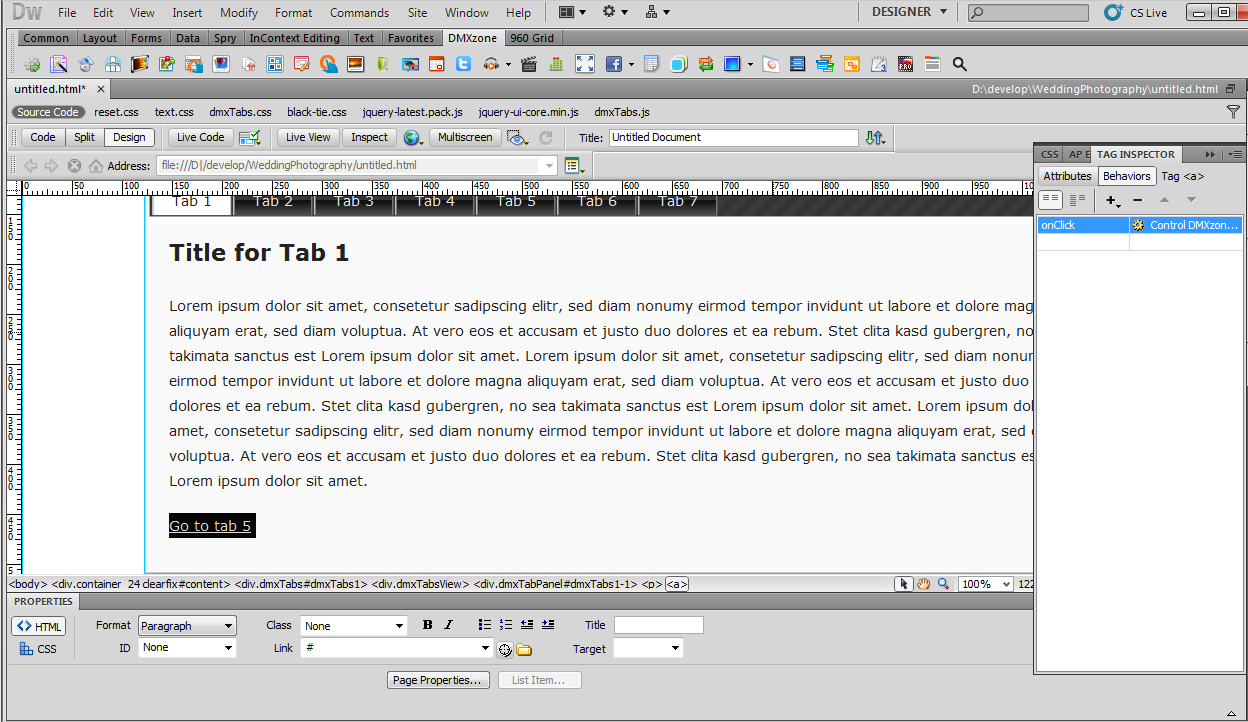Open dmxTabs.css related file
The image size is (1248, 722).
pyautogui.click(x=240, y=112)
